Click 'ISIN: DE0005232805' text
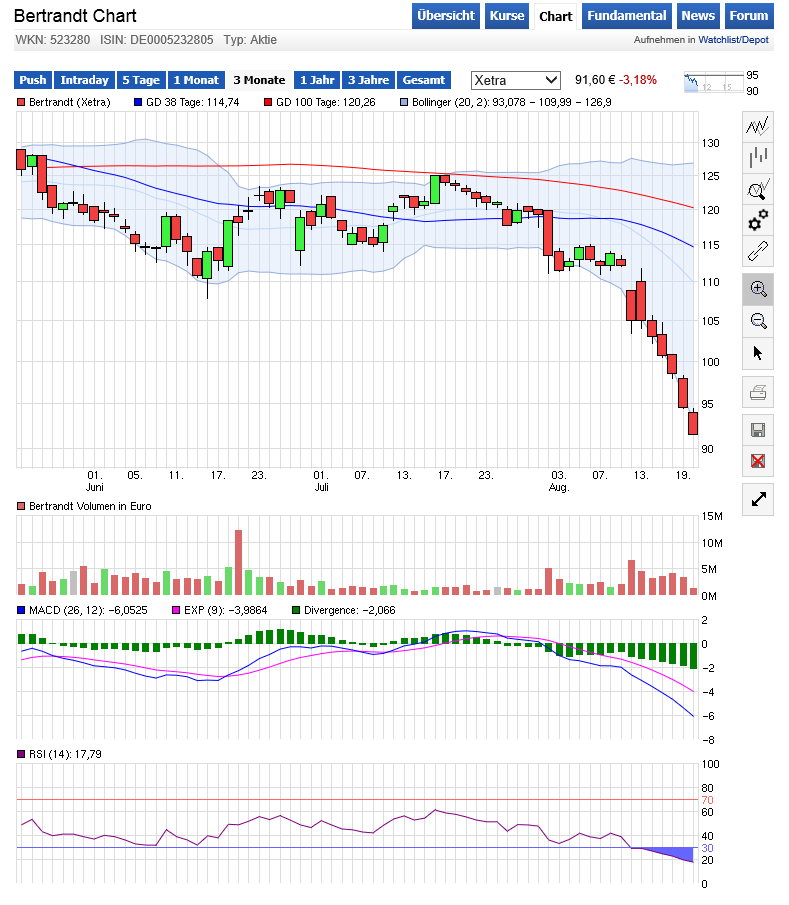The image size is (789, 905). point(156,40)
